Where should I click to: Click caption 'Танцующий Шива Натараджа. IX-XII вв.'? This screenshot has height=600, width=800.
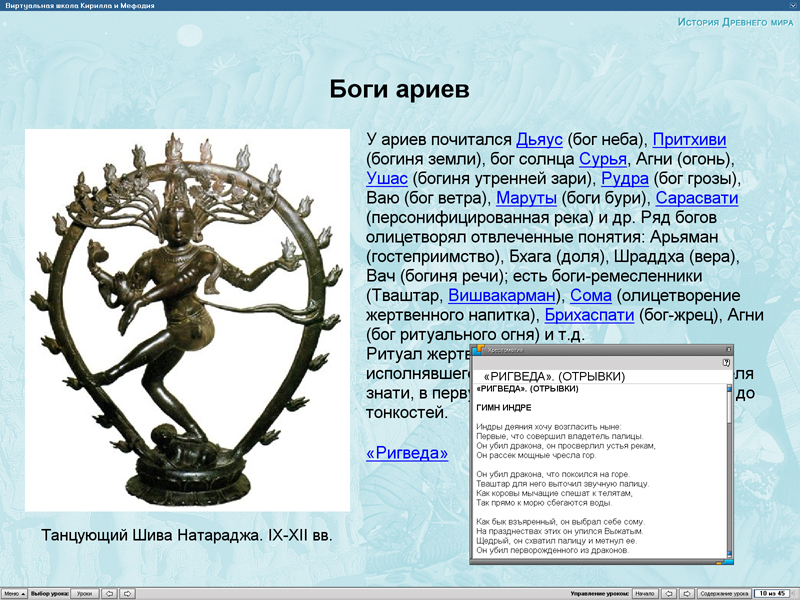[187, 535]
